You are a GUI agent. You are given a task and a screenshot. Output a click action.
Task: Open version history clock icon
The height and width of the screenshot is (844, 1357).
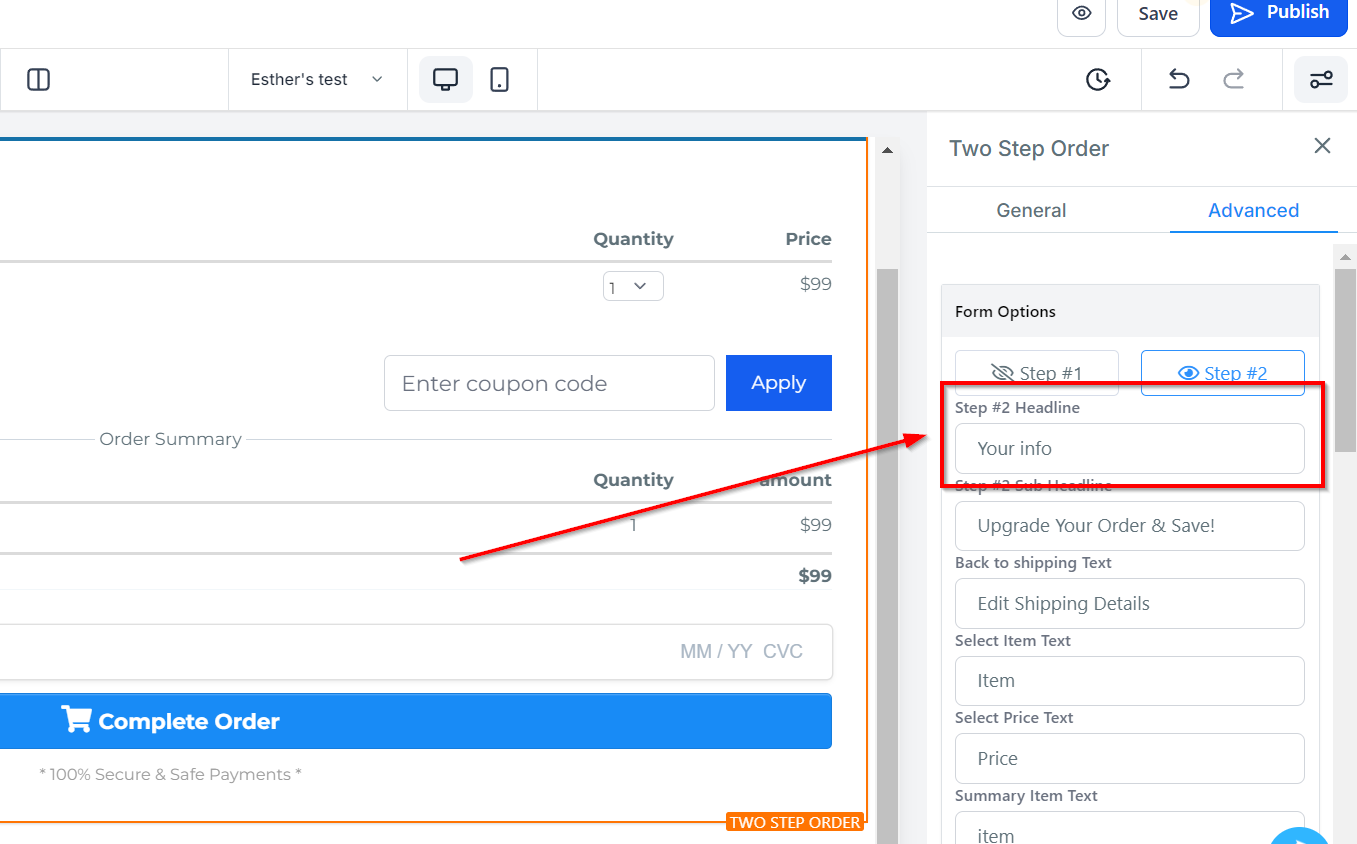tap(1098, 80)
